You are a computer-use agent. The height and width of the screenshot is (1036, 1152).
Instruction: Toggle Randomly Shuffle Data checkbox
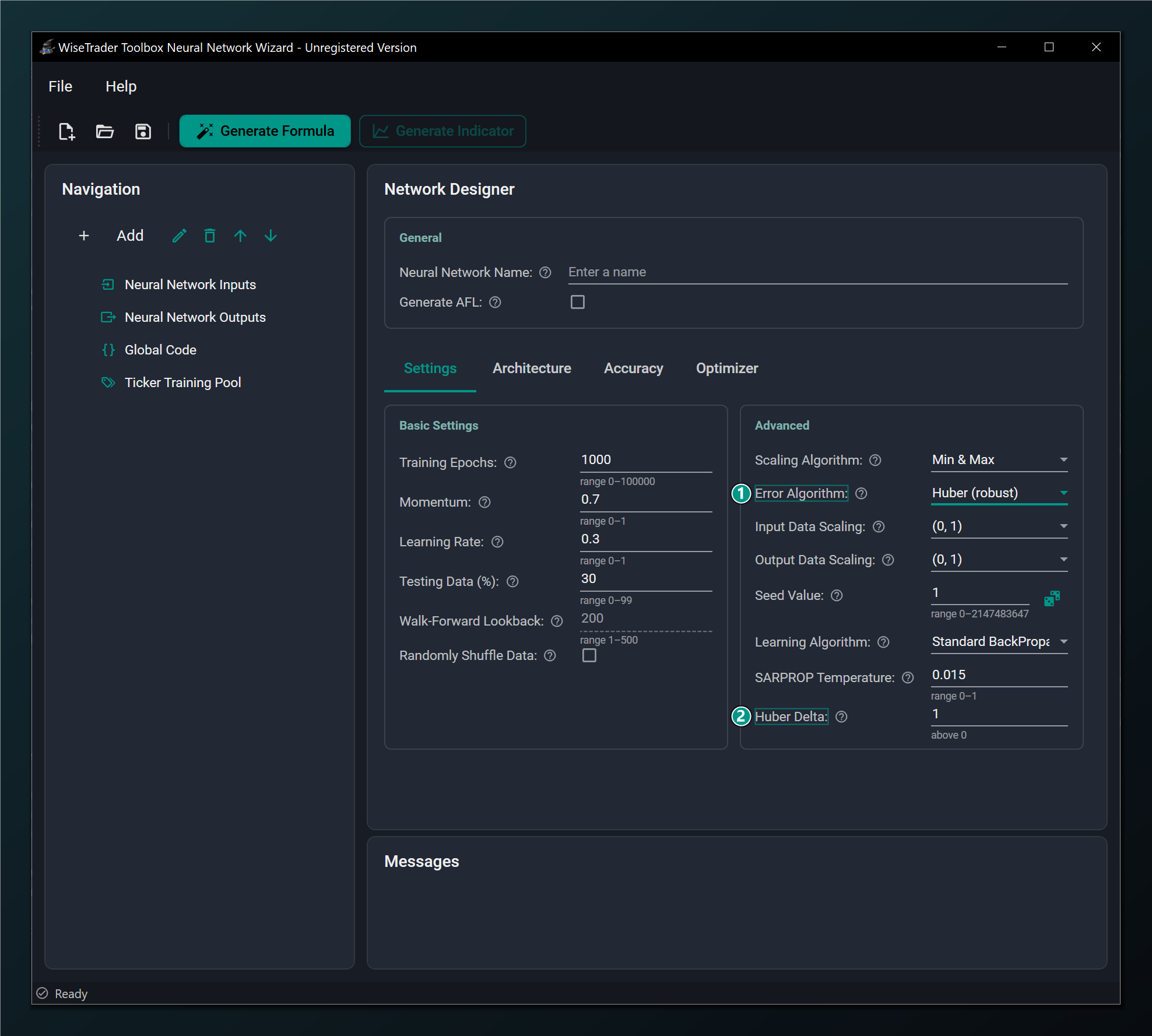pos(589,655)
